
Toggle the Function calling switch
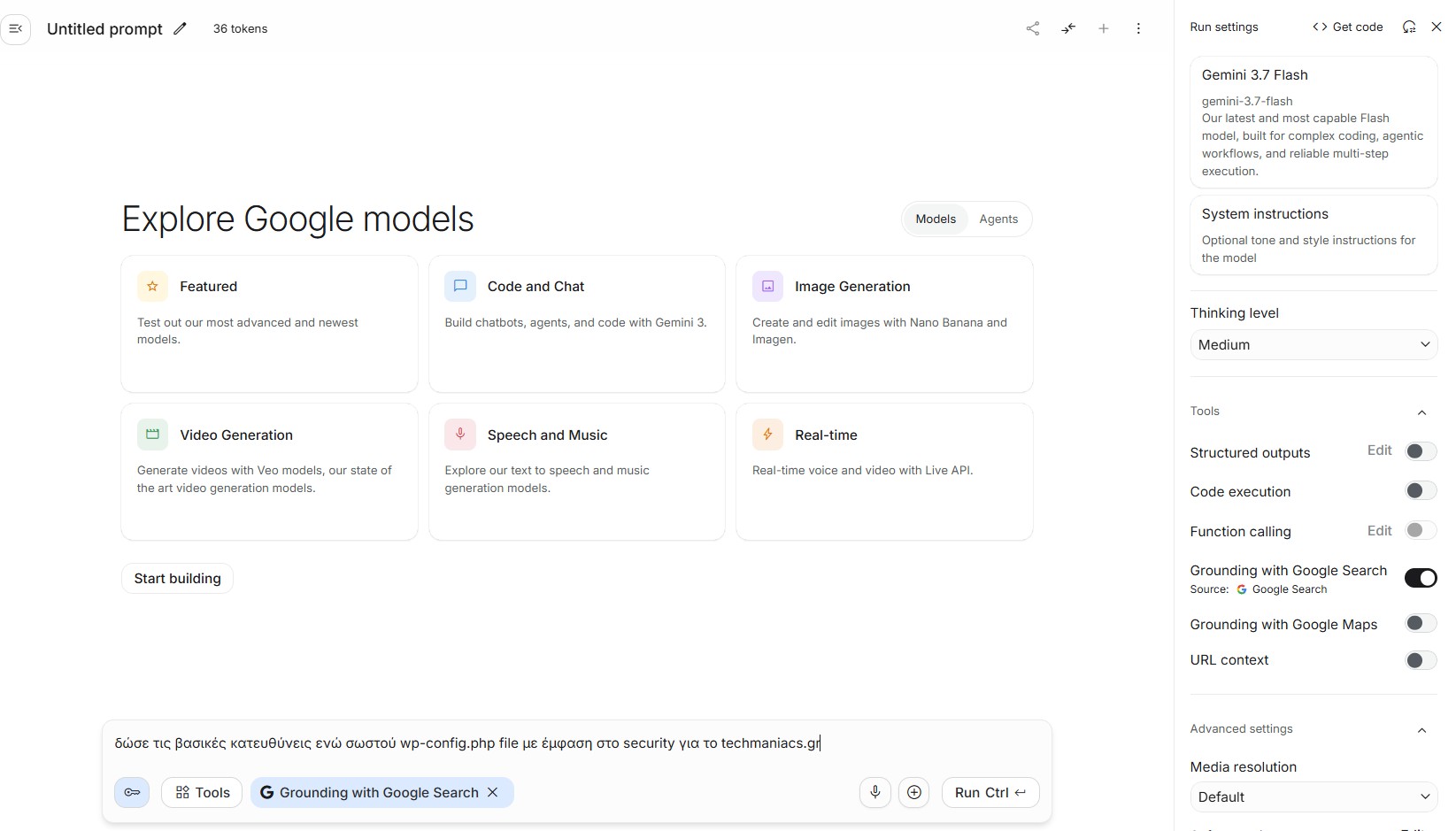(1421, 530)
